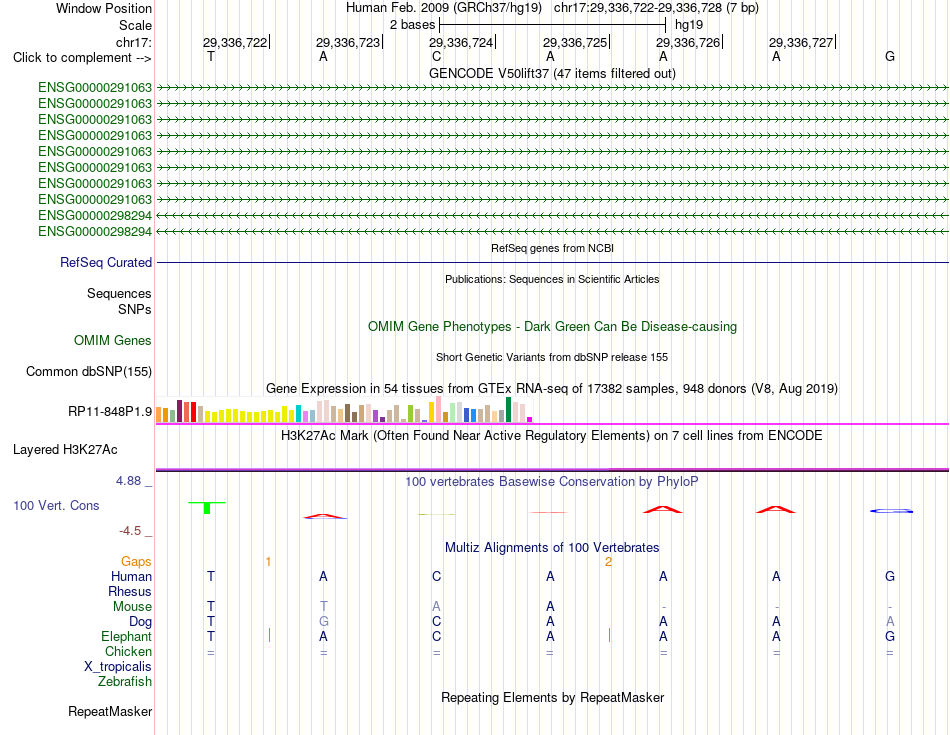Viewport: 950px width, 735px height.
Task: Click the Common dbSNP(155) track label
Action: click(89, 371)
